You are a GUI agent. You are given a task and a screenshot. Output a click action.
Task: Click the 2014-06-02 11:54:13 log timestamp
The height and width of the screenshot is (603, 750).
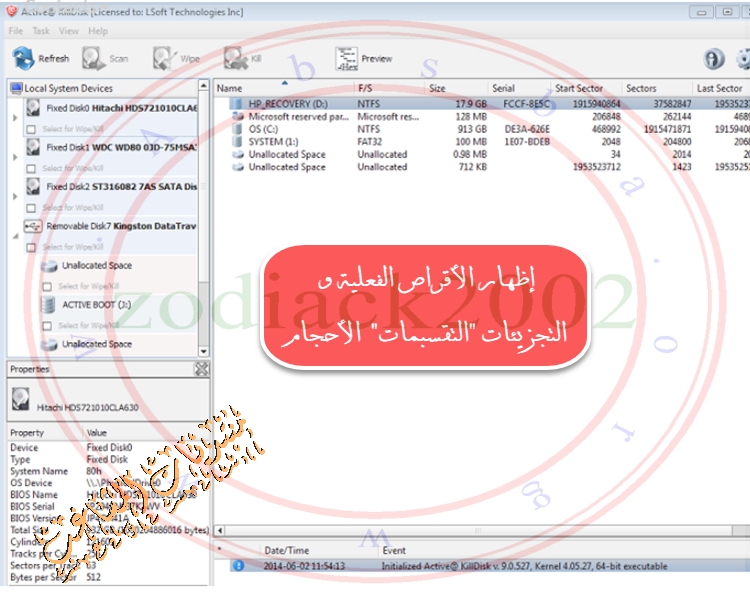304,566
